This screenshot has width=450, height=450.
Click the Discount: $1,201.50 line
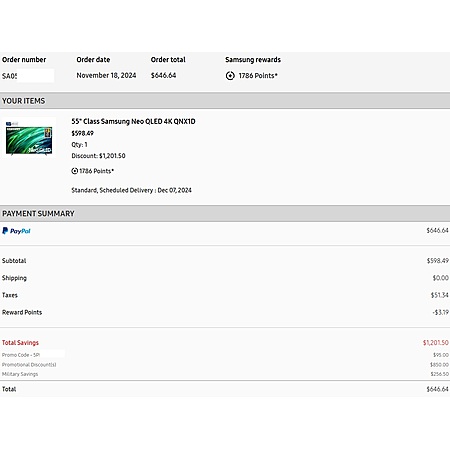(x=98, y=156)
